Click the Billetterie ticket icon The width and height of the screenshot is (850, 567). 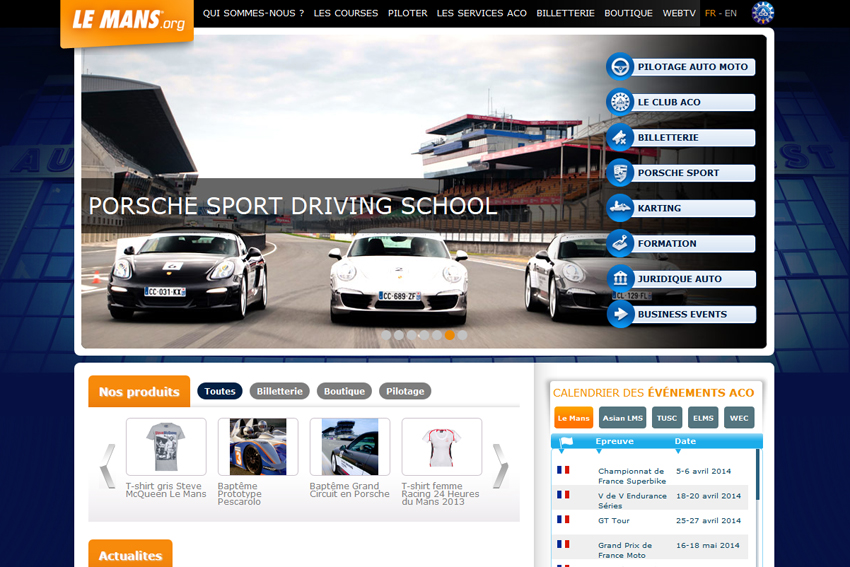click(620, 137)
